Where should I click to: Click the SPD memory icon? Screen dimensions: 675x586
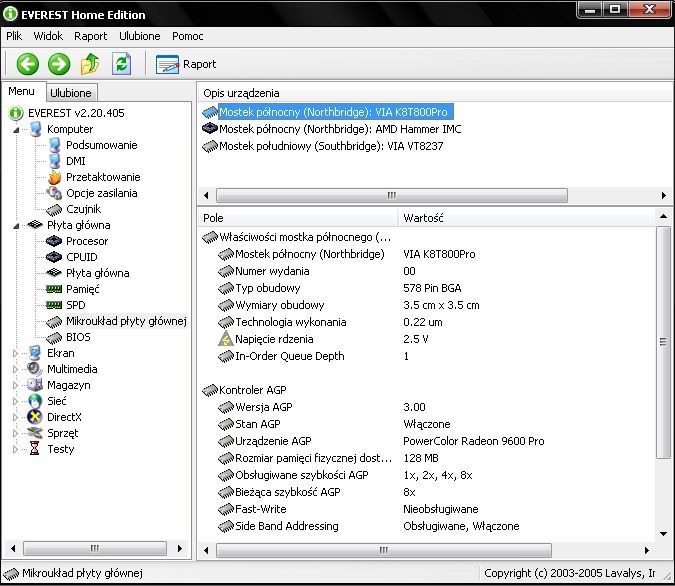coord(54,305)
